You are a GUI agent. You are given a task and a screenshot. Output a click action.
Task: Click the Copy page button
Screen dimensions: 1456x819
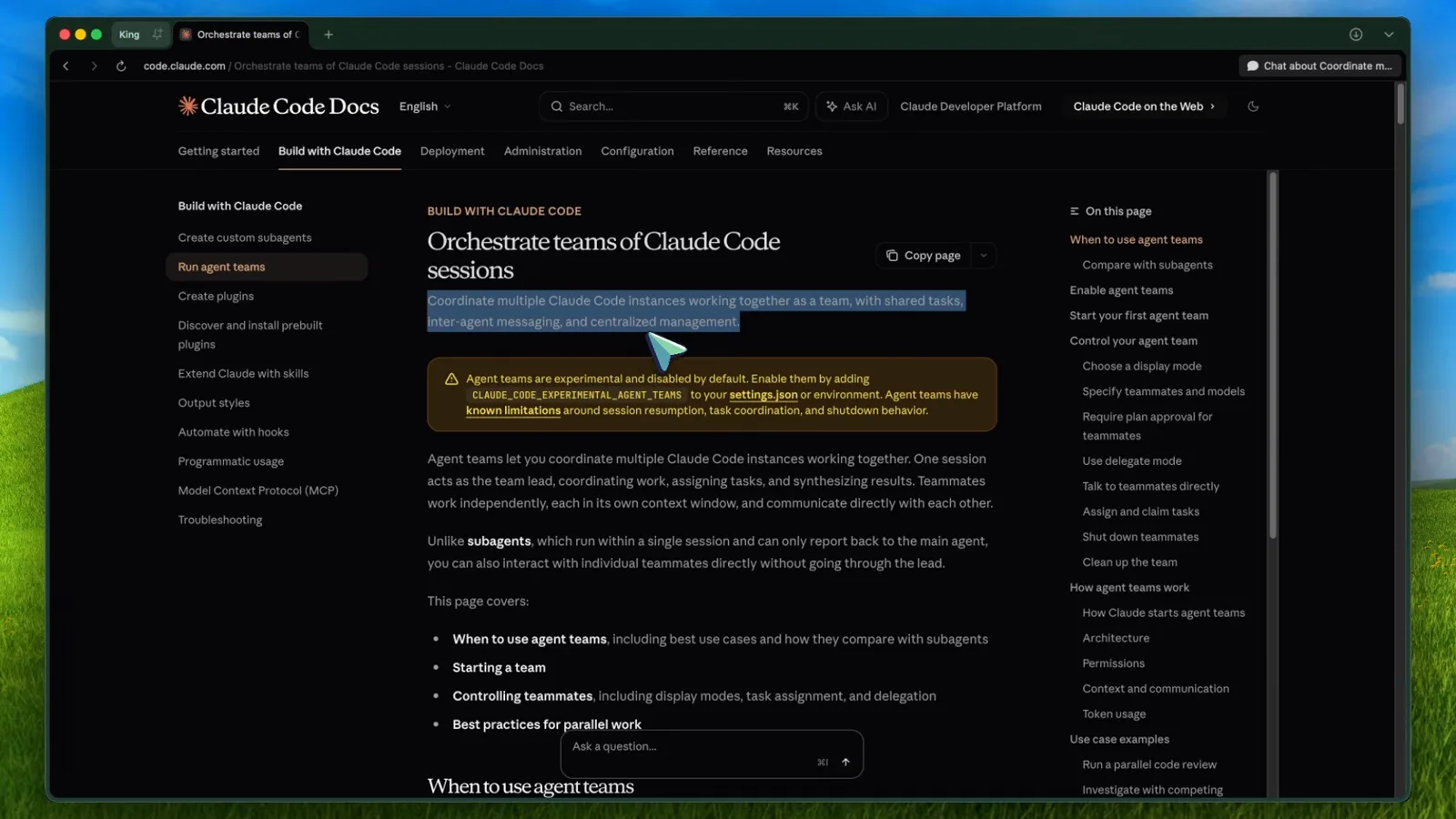924,256
